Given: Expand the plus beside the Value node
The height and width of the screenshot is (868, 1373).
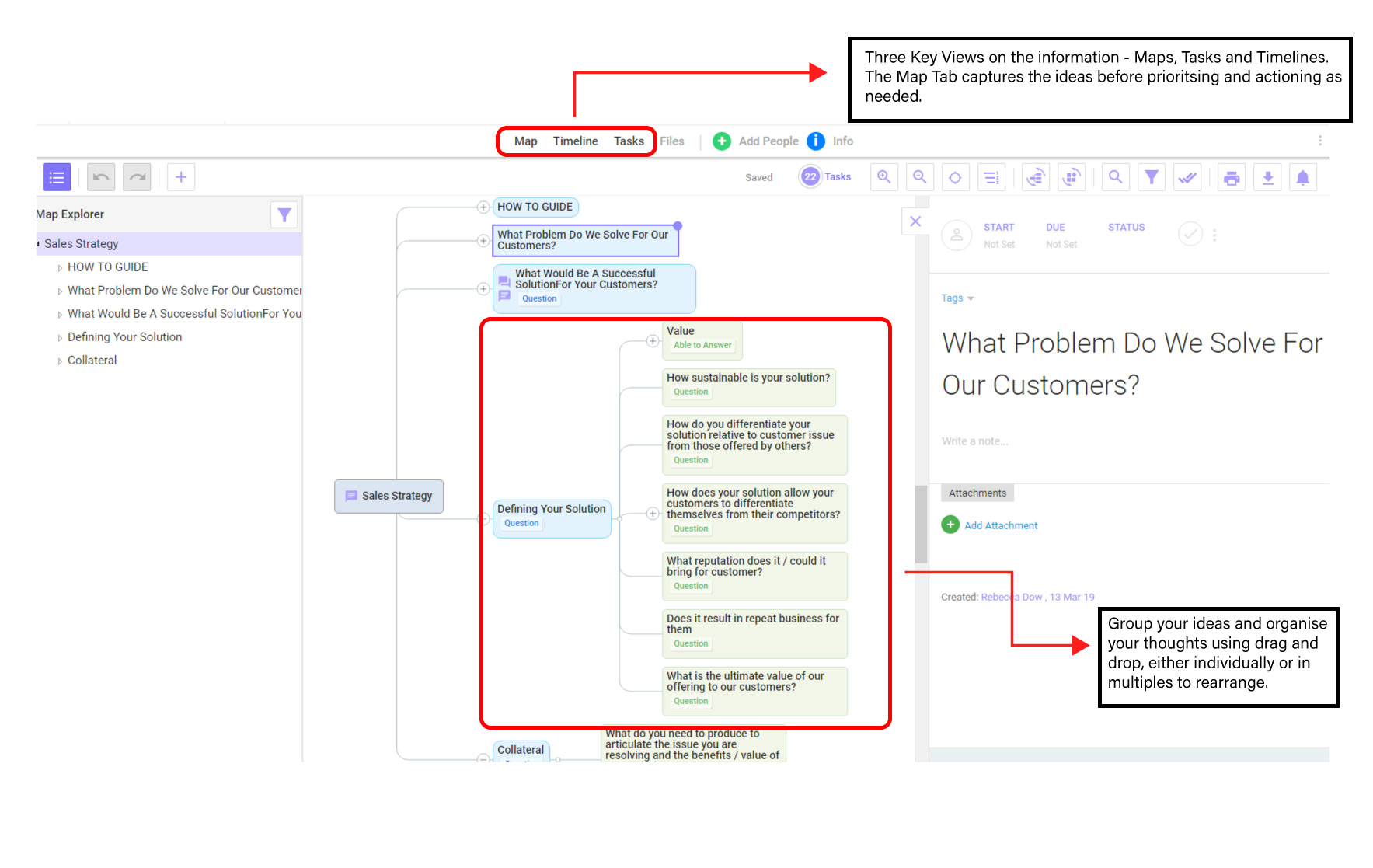Looking at the screenshot, I should point(653,340).
